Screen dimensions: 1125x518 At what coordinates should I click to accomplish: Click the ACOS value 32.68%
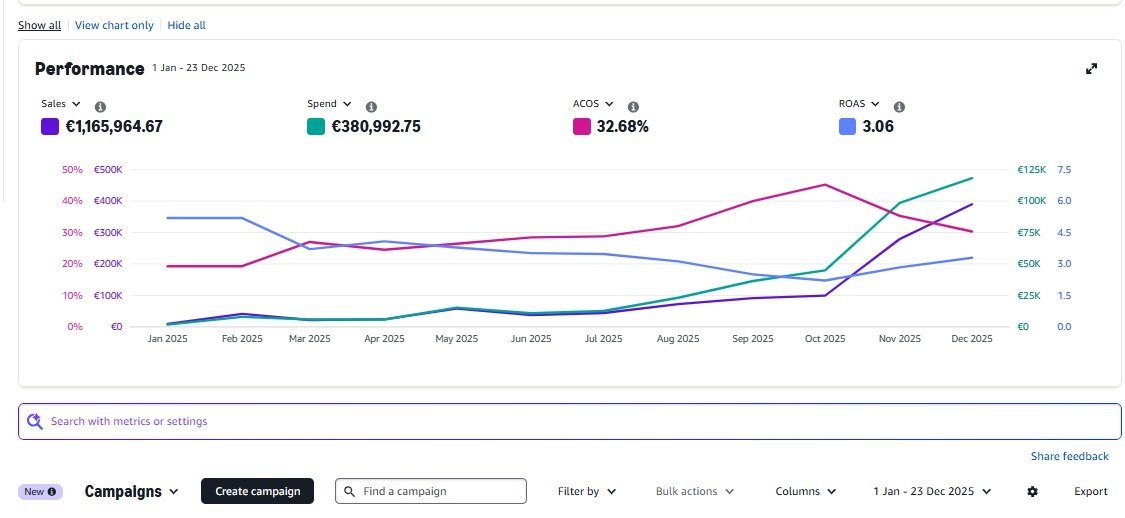click(623, 127)
